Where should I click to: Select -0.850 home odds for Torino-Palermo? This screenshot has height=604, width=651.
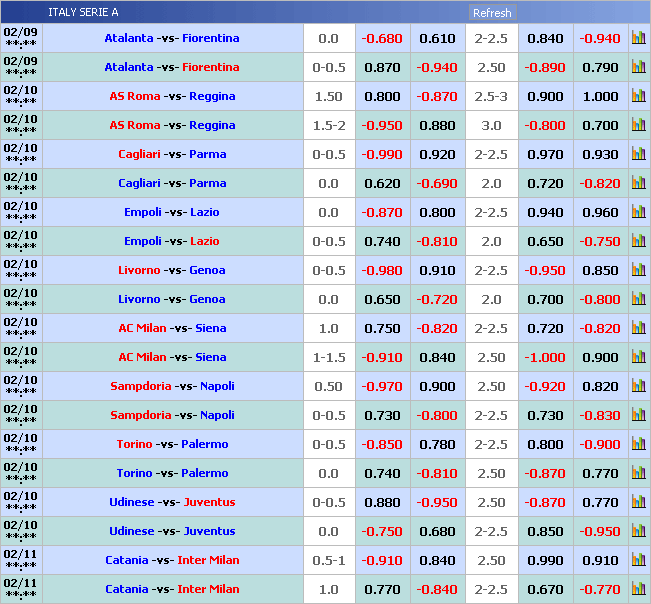tap(382, 445)
